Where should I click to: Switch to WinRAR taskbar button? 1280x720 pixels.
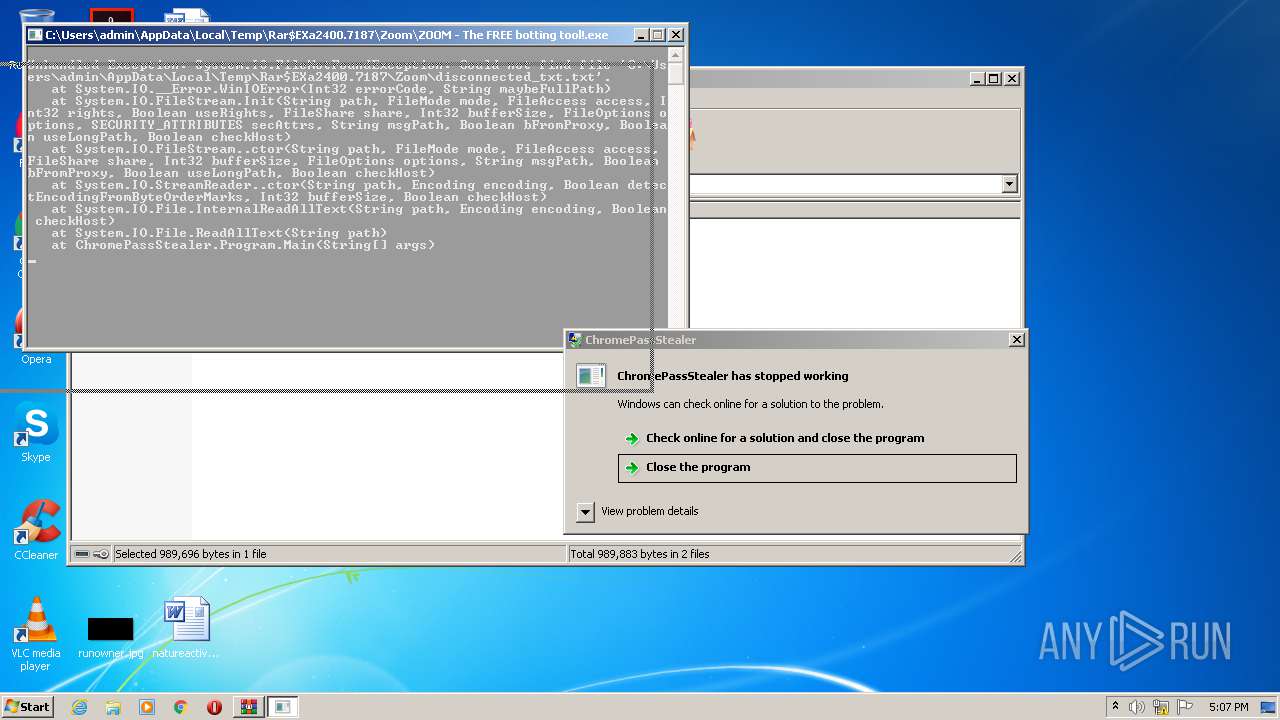coord(248,707)
